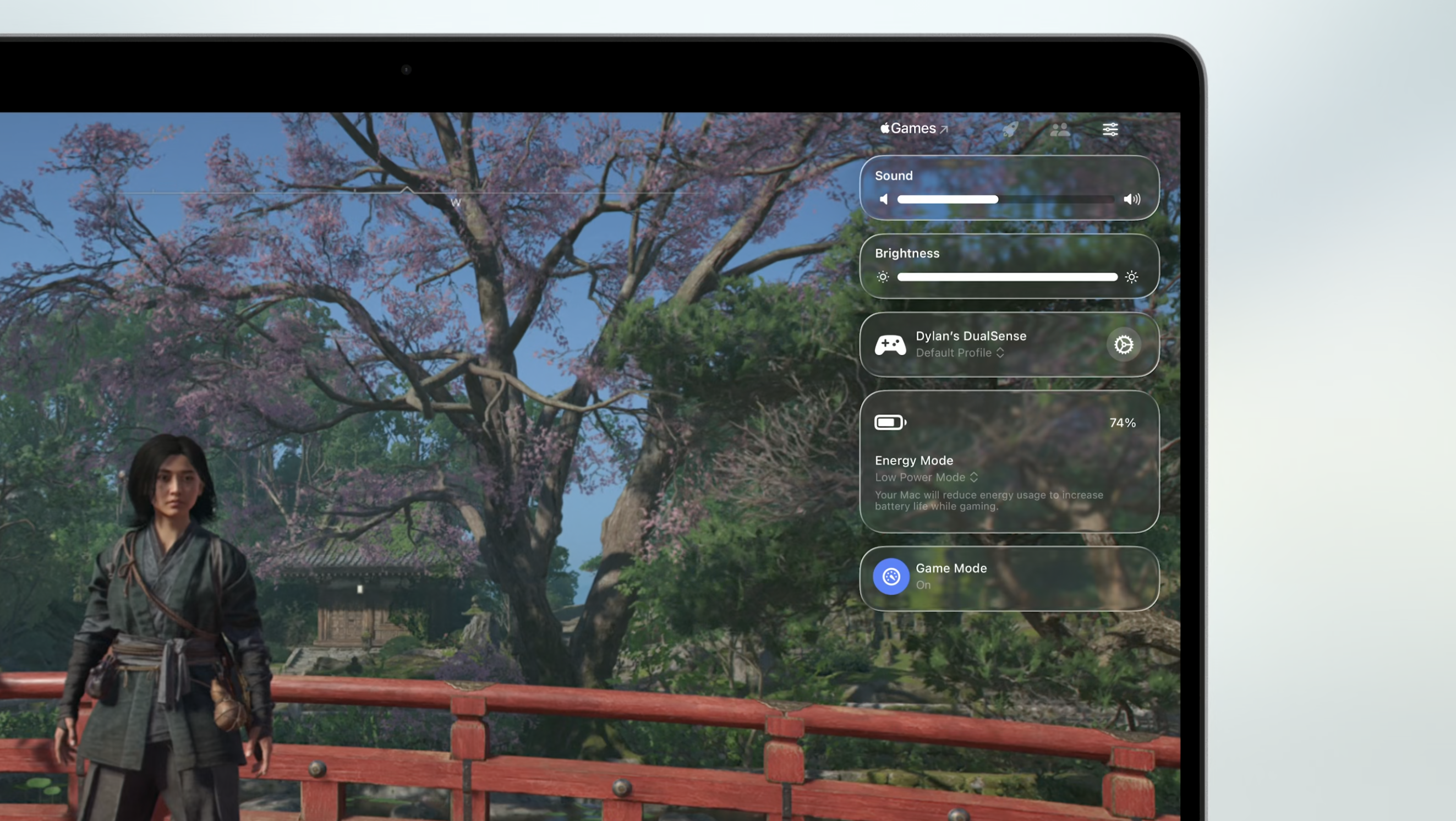Screen dimensions: 1456x821
Task: Open the Low Power Mode dropdown
Action: [927, 478]
